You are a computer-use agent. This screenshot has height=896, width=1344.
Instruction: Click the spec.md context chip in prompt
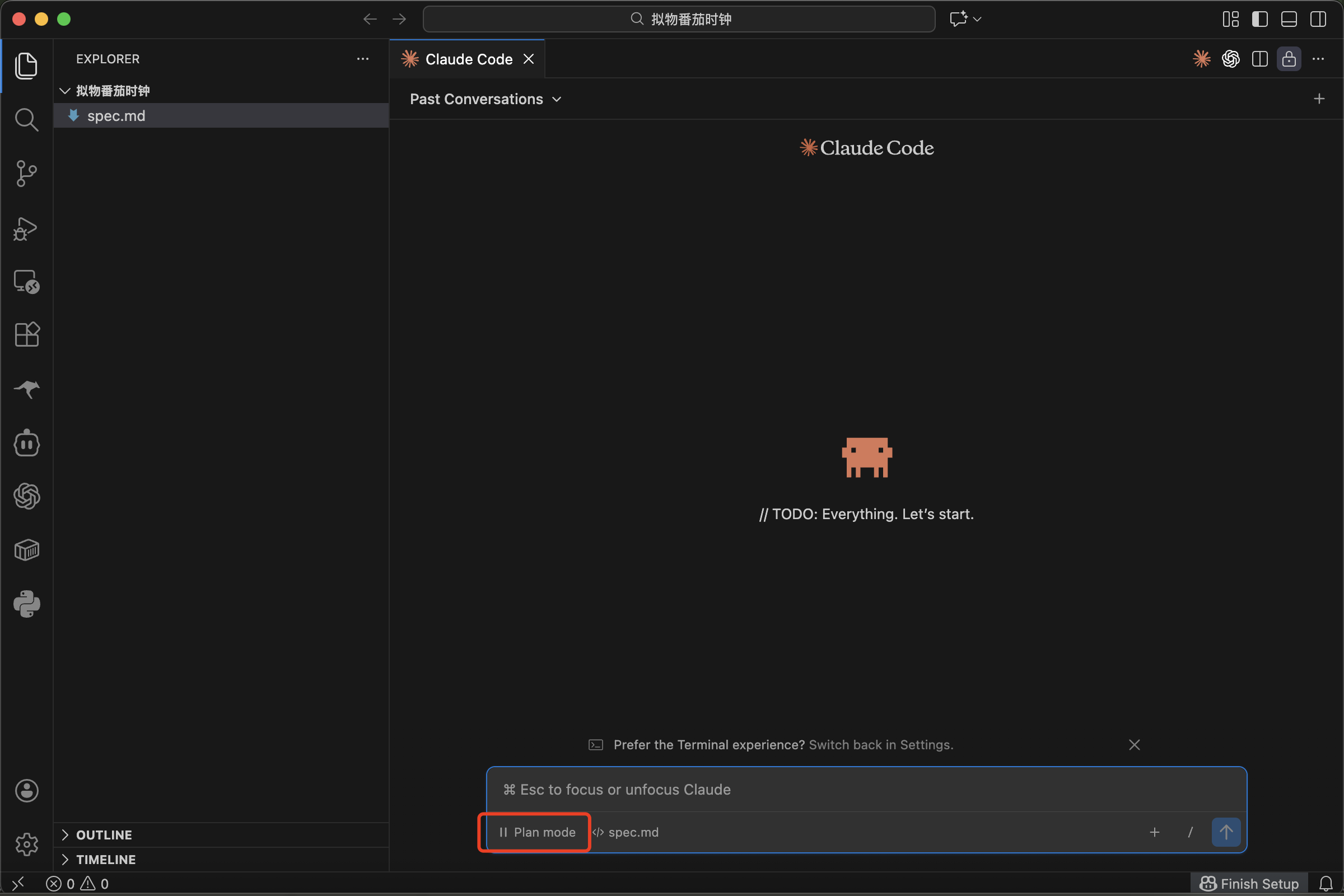click(625, 832)
